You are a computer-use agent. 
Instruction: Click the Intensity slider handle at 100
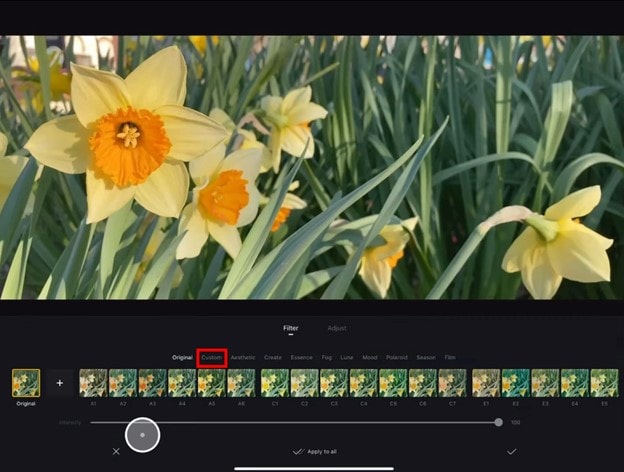tap(498, 422)
